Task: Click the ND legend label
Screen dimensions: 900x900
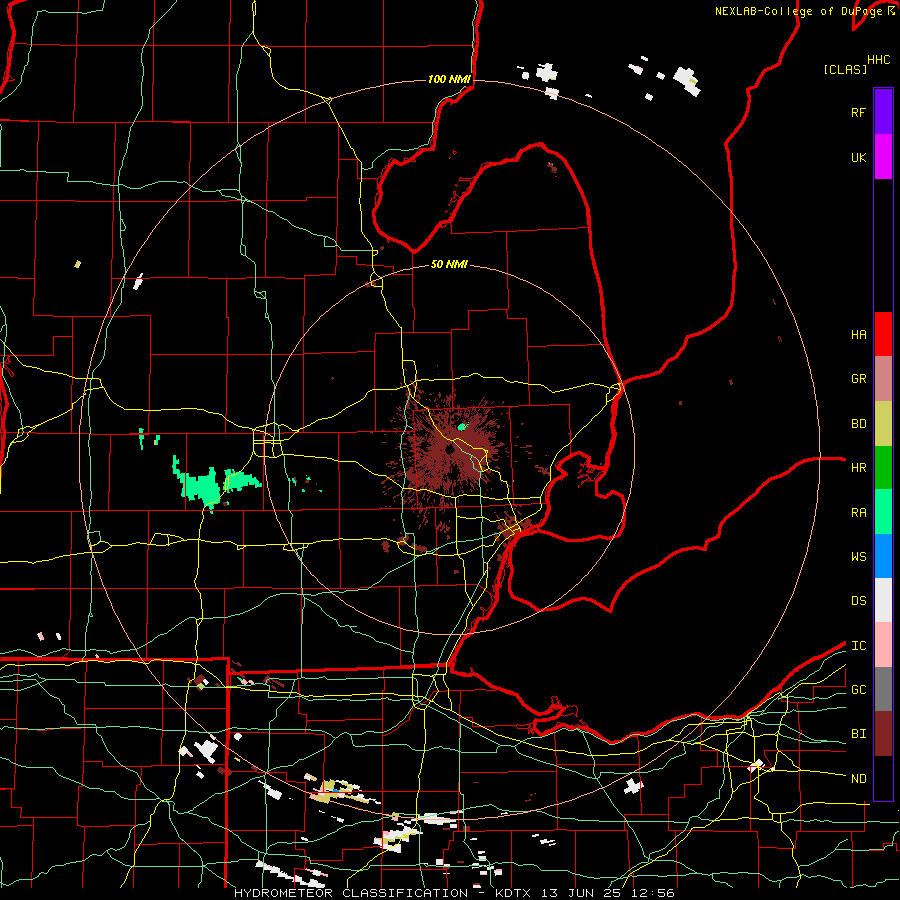Action: tap(858, 778)
